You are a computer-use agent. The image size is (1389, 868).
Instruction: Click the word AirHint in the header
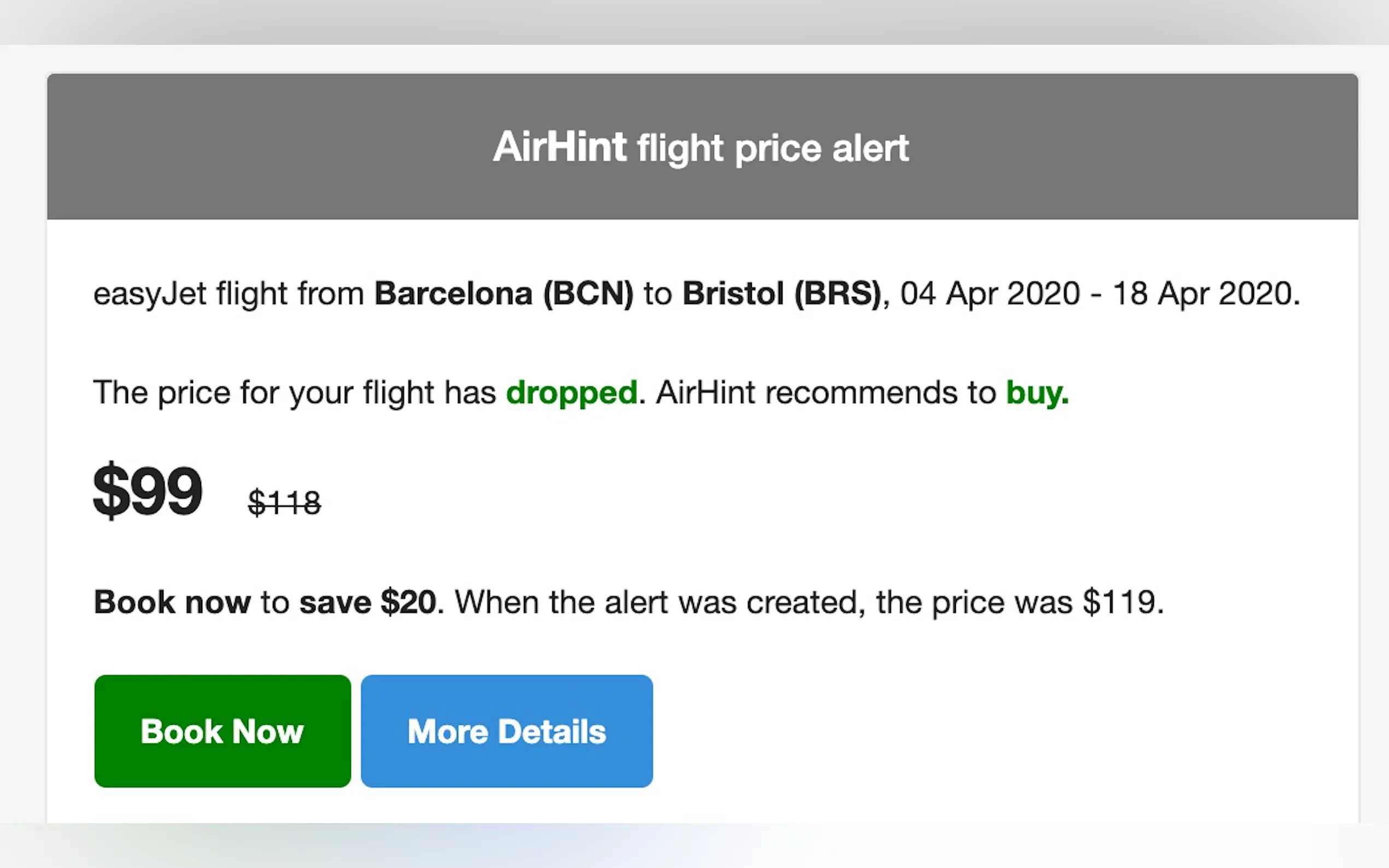tap(559, 148)
